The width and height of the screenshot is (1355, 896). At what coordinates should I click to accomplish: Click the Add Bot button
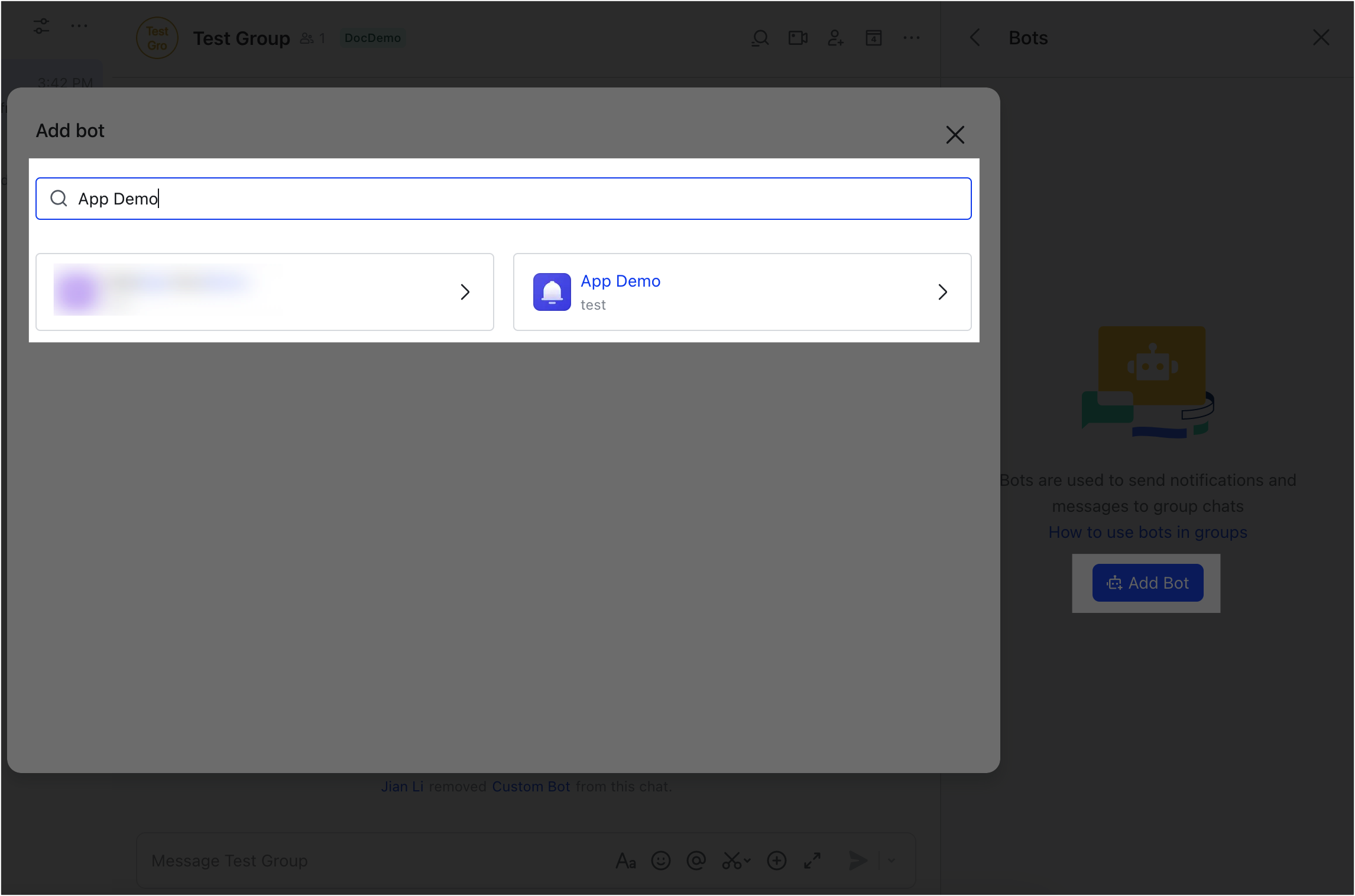click(1147, 583)
